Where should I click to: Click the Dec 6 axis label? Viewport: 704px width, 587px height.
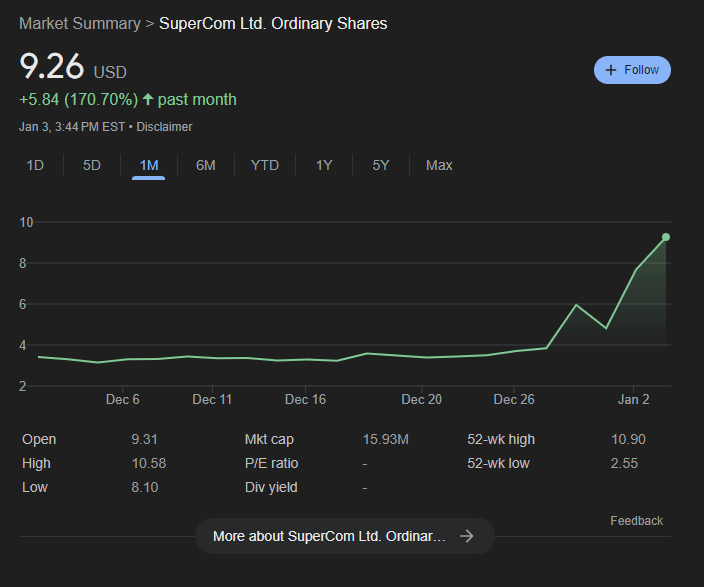click(123, 399)
